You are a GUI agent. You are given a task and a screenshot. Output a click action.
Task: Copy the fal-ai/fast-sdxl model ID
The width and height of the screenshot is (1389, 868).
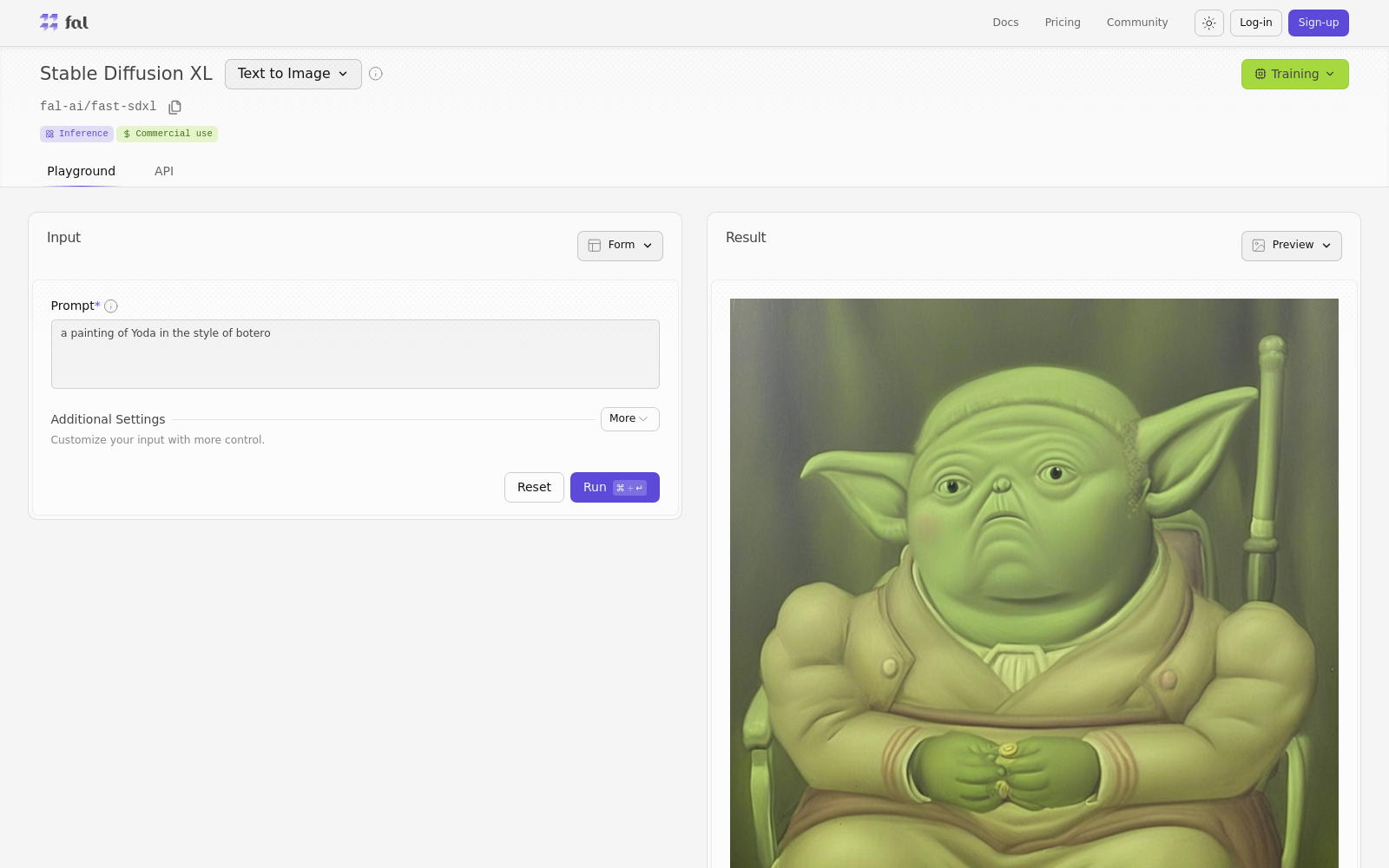pos(174,107)
